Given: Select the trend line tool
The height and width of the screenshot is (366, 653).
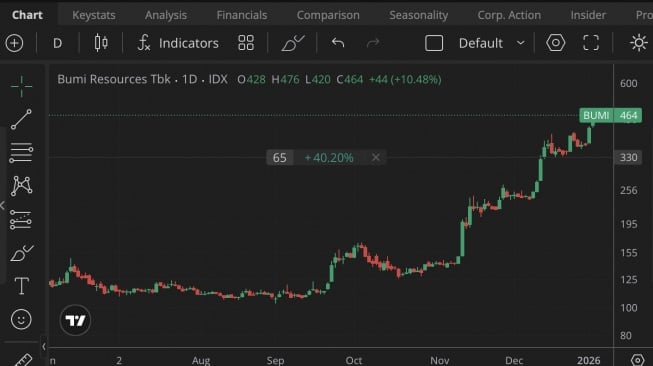Looking at the screenshot, I should [21, 119].
